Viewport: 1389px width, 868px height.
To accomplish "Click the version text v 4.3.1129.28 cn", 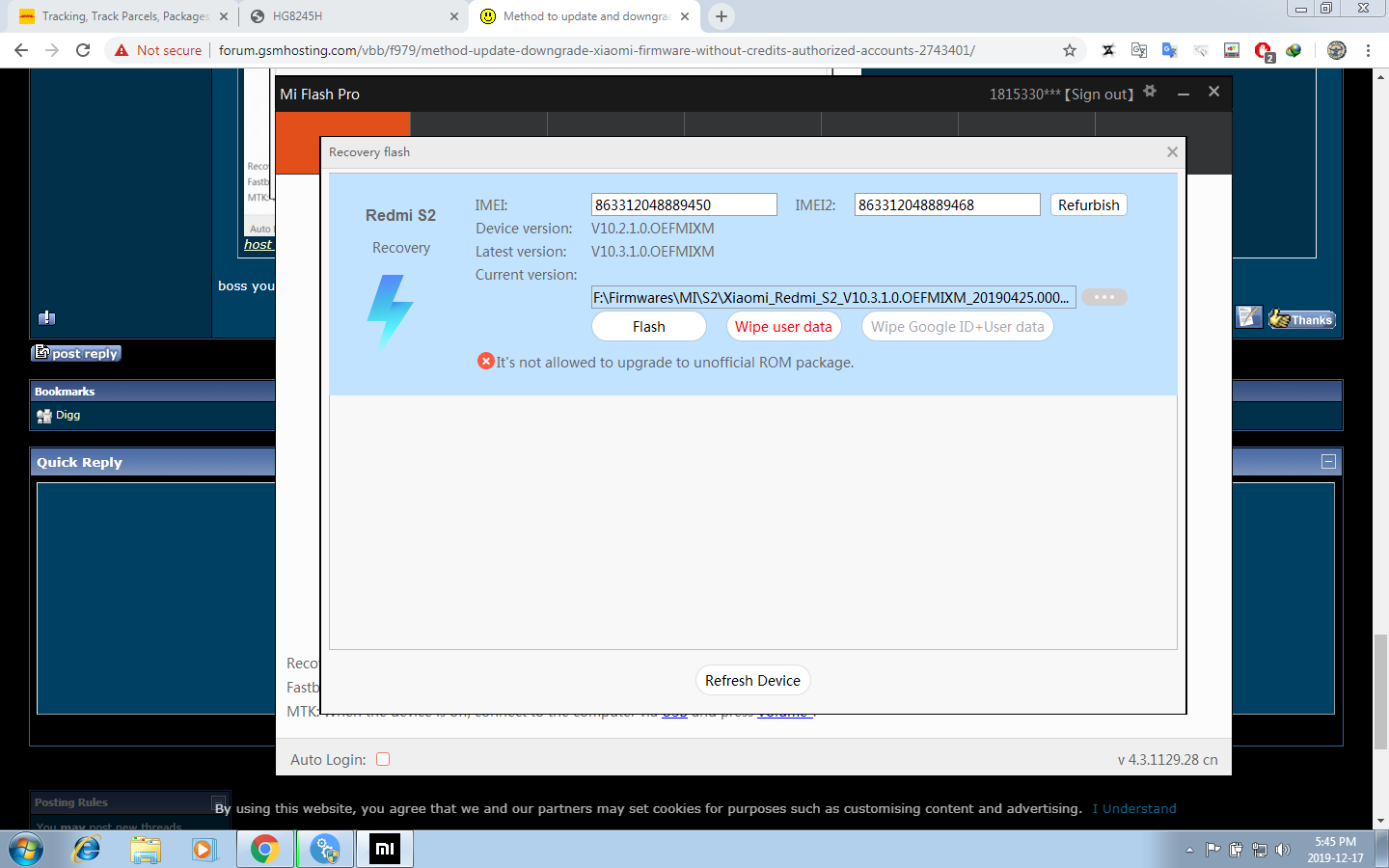I will click(x=1167, y=760).
